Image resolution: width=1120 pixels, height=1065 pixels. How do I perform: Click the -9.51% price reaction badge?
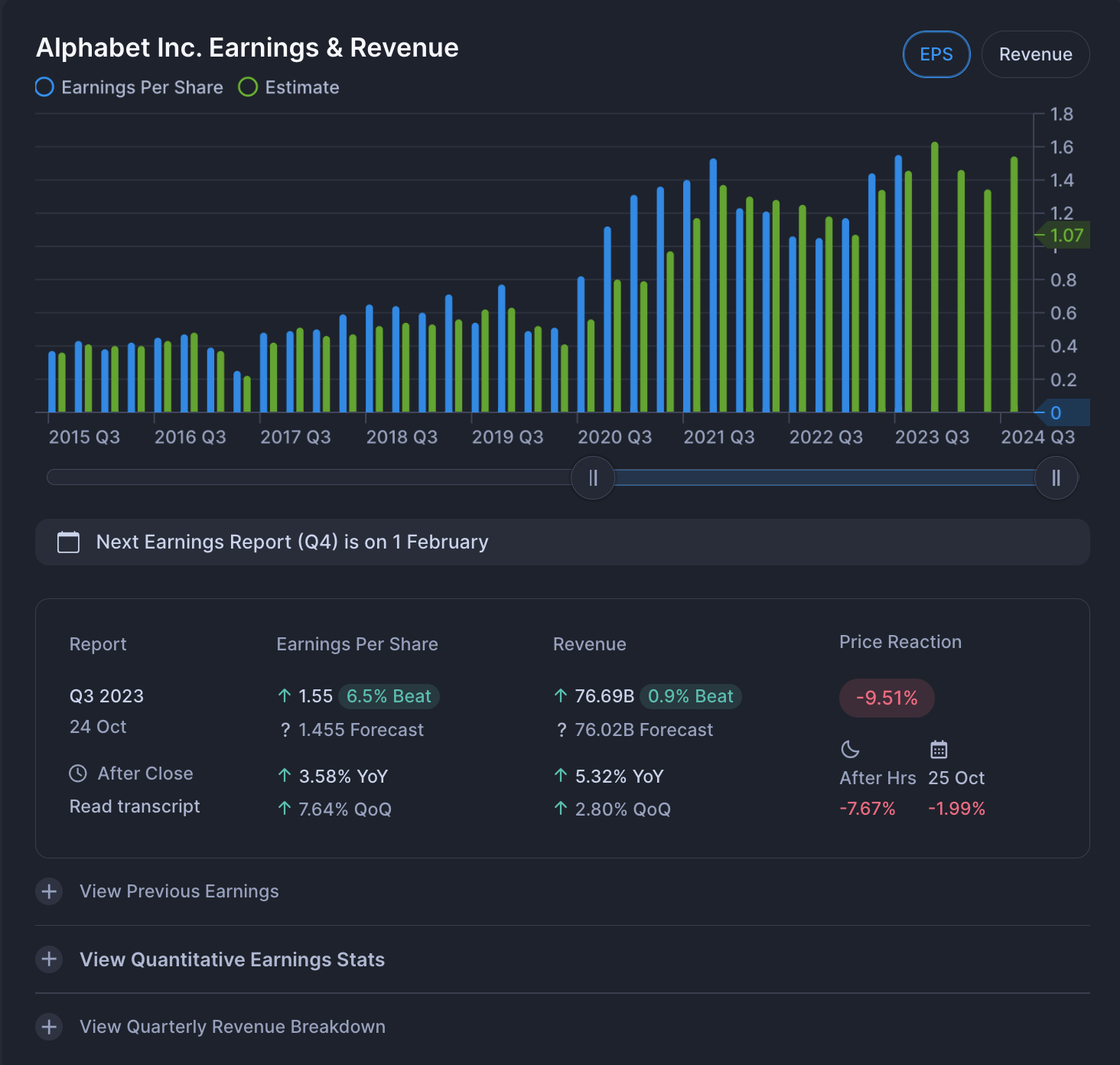click(887, 698)
